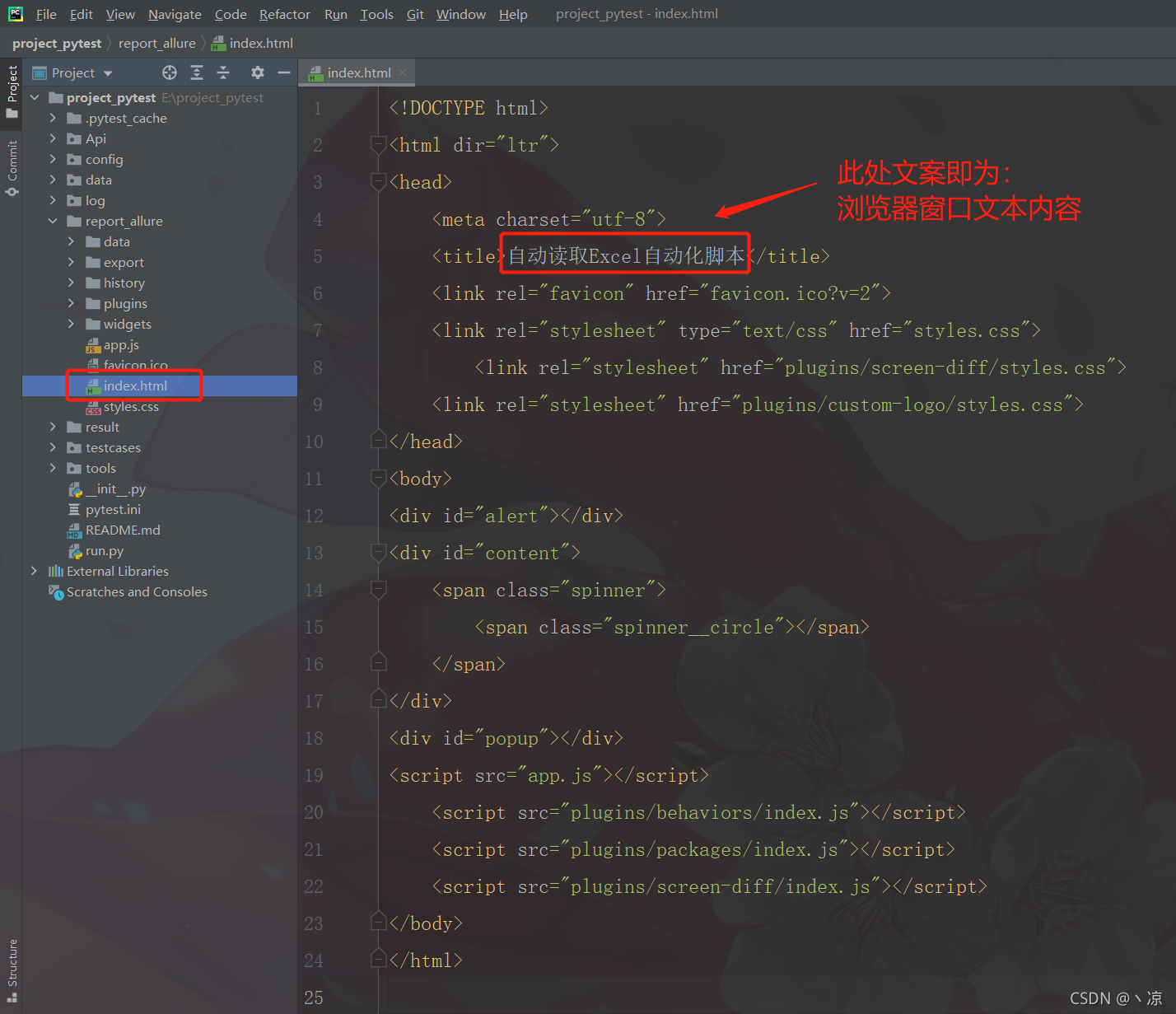Click the PyCharm application logo icon

click(x=15, y=14)
